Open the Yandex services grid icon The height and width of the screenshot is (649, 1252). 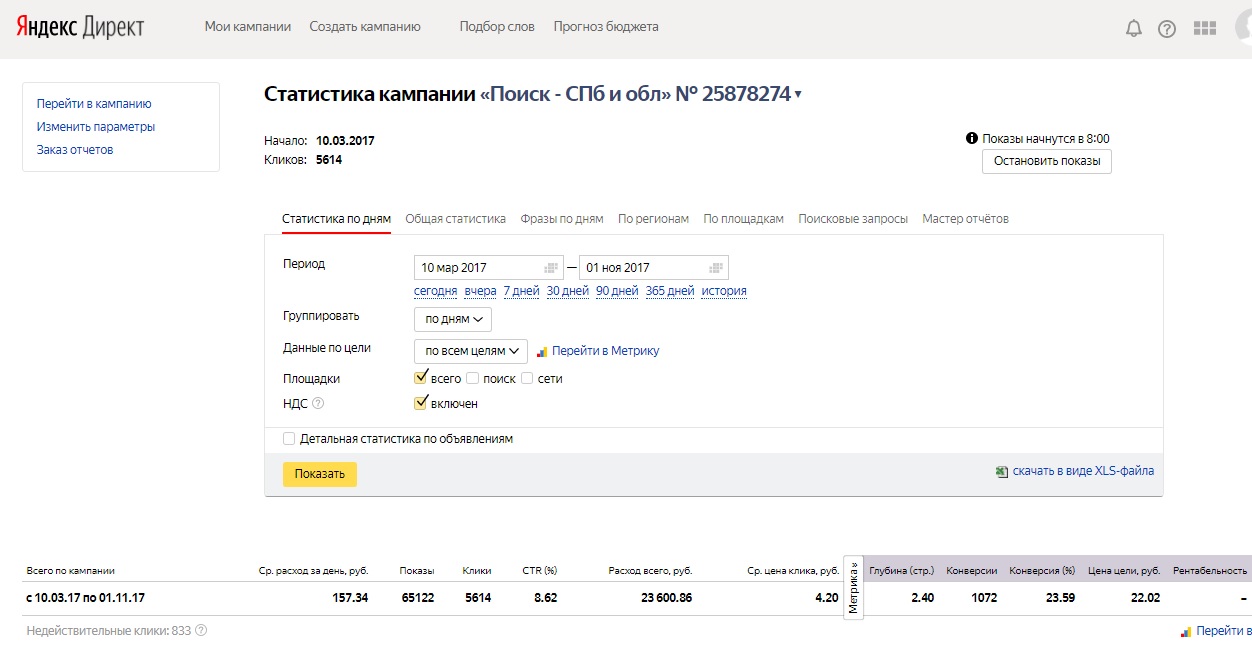1205,28
